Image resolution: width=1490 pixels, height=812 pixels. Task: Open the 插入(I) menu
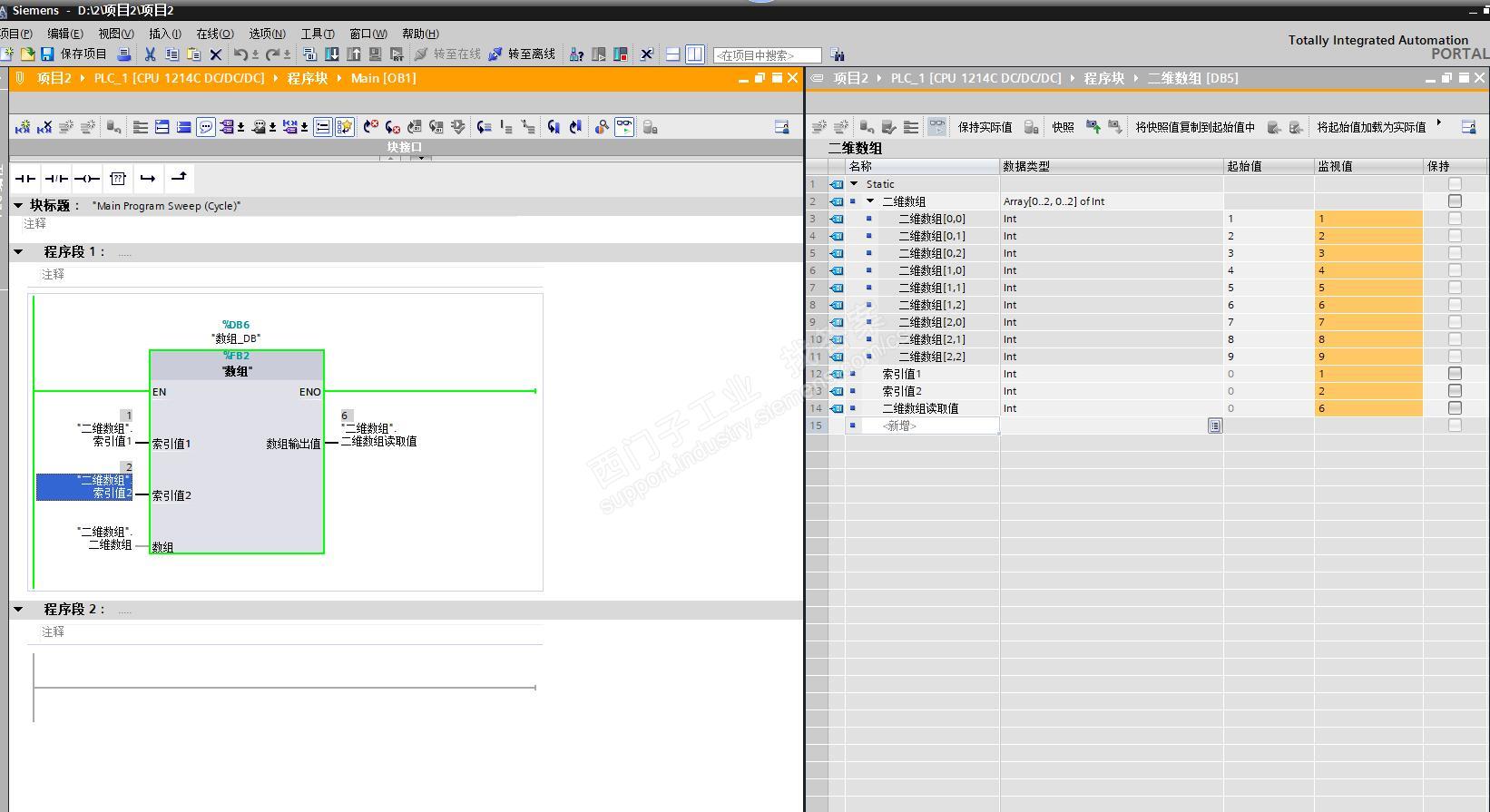point(165,34)
